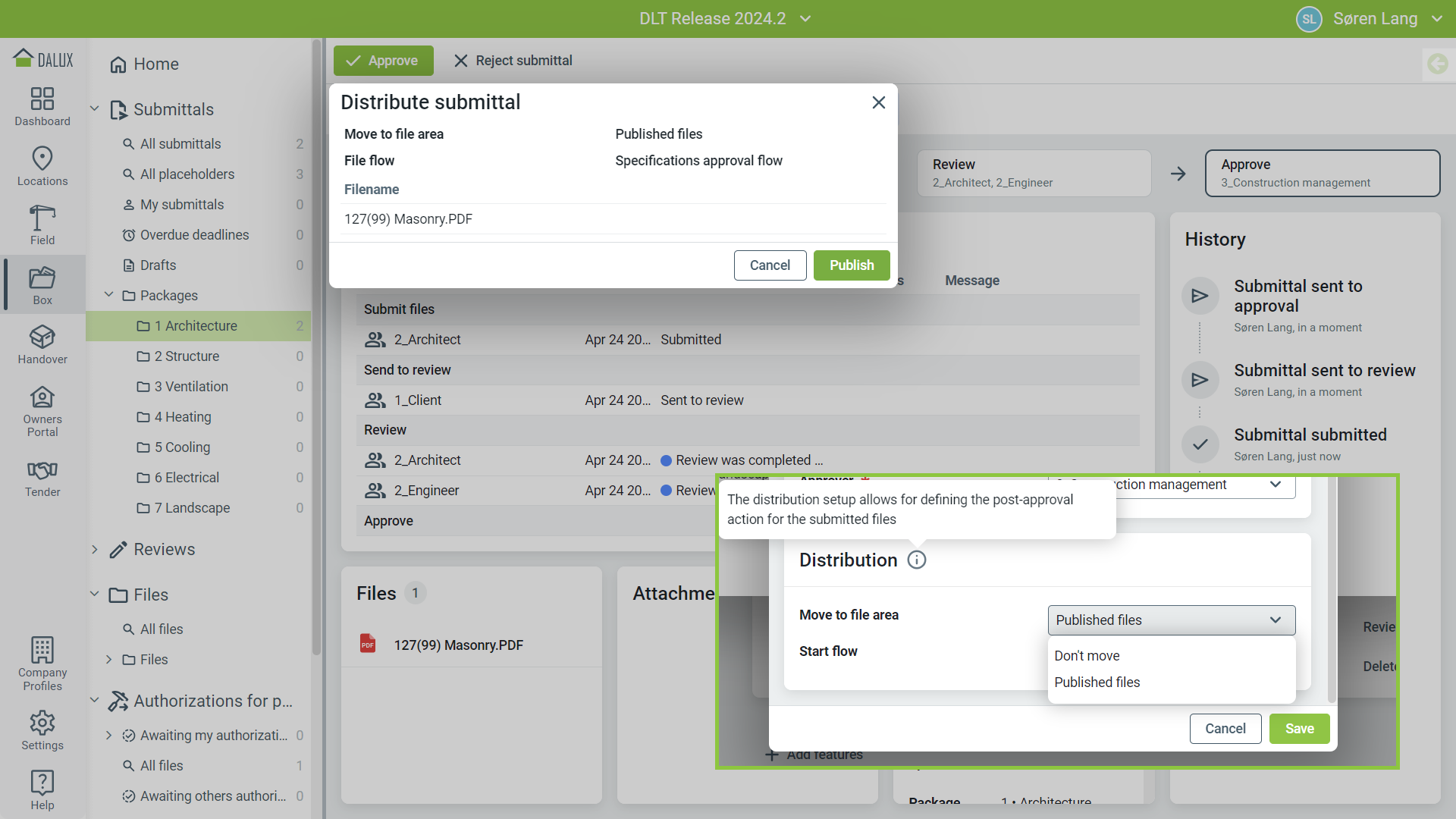Click Reject submittal
The width and height of the screenshot is (1456, 819).
click(513, 61)
